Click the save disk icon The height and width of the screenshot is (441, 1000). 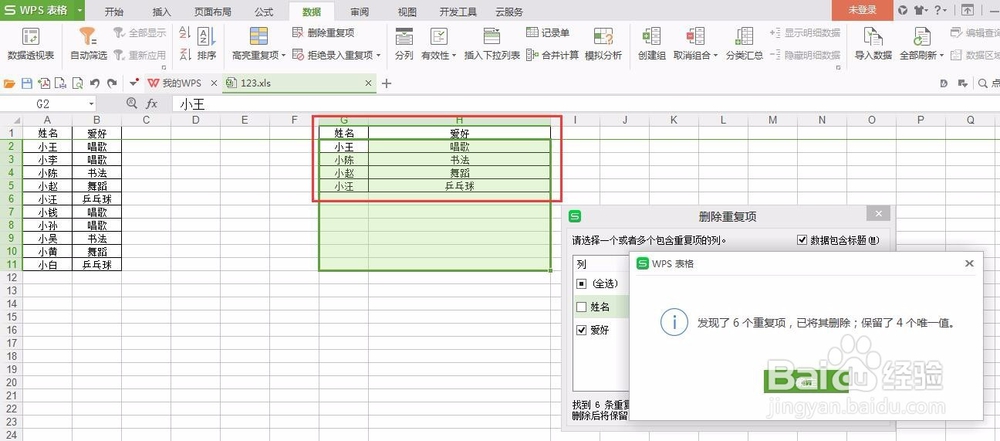point(27,83)
